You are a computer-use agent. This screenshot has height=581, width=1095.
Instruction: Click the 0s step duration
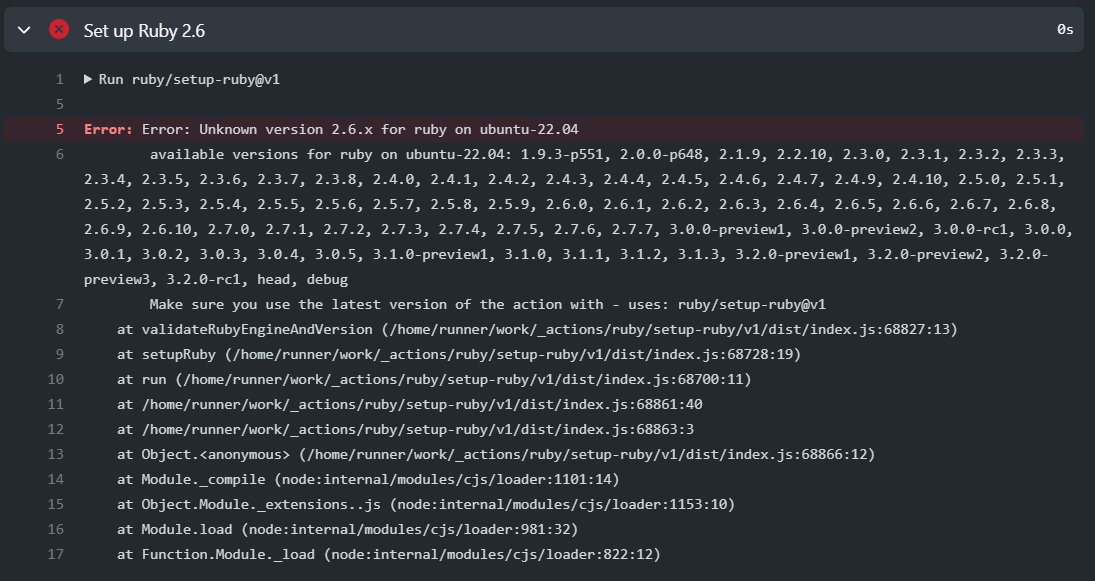pos(1065,29)
